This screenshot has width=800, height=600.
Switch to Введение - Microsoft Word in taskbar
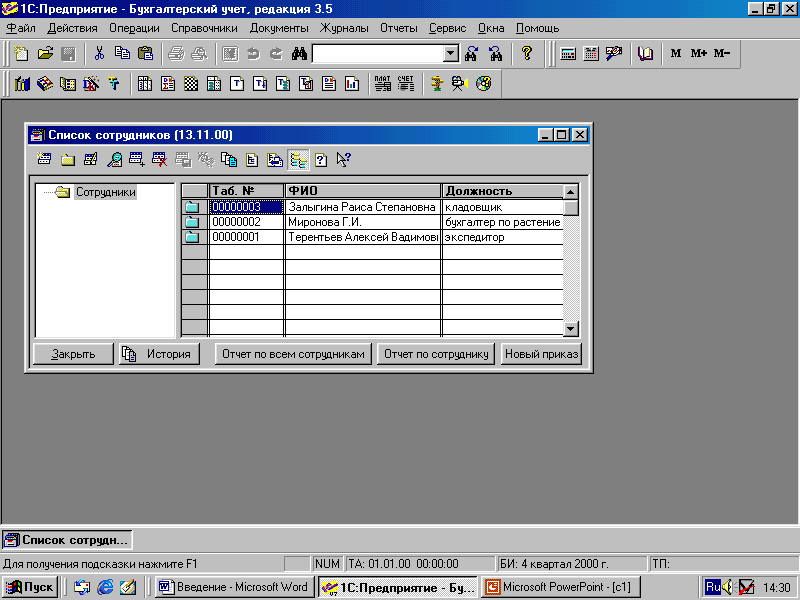(x=234, y=587)
